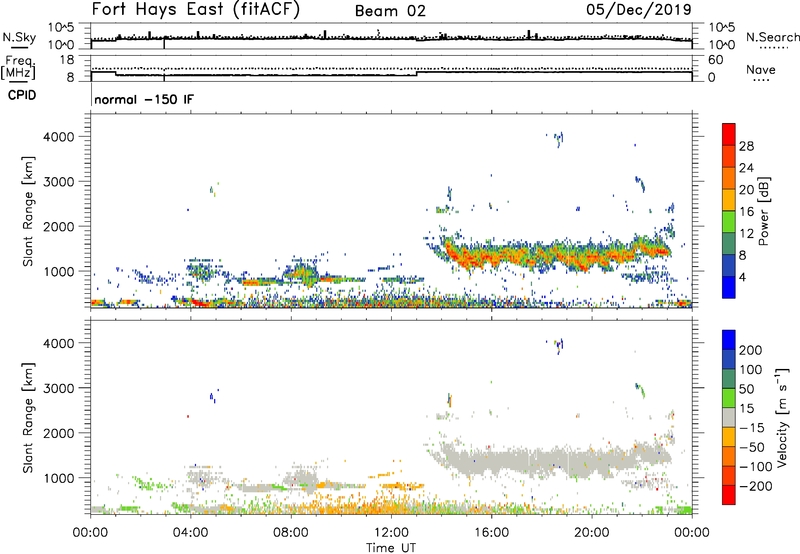Screen dimensions: 800x554
Task: Click the gray segment of velocity colorbar
Action: pyautogui.click(x=729, y=418)
